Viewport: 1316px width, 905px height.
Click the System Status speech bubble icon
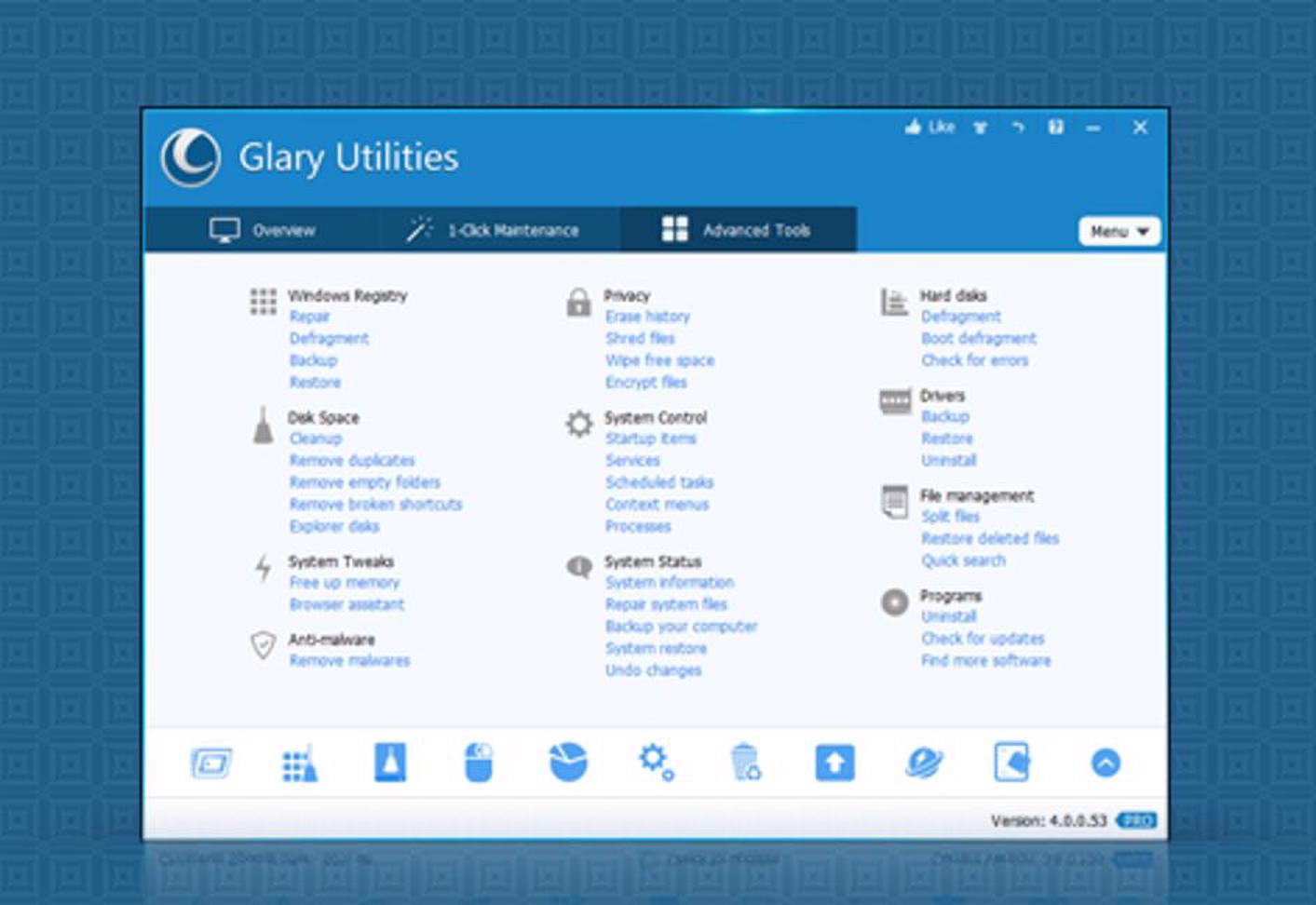[578, 566]
